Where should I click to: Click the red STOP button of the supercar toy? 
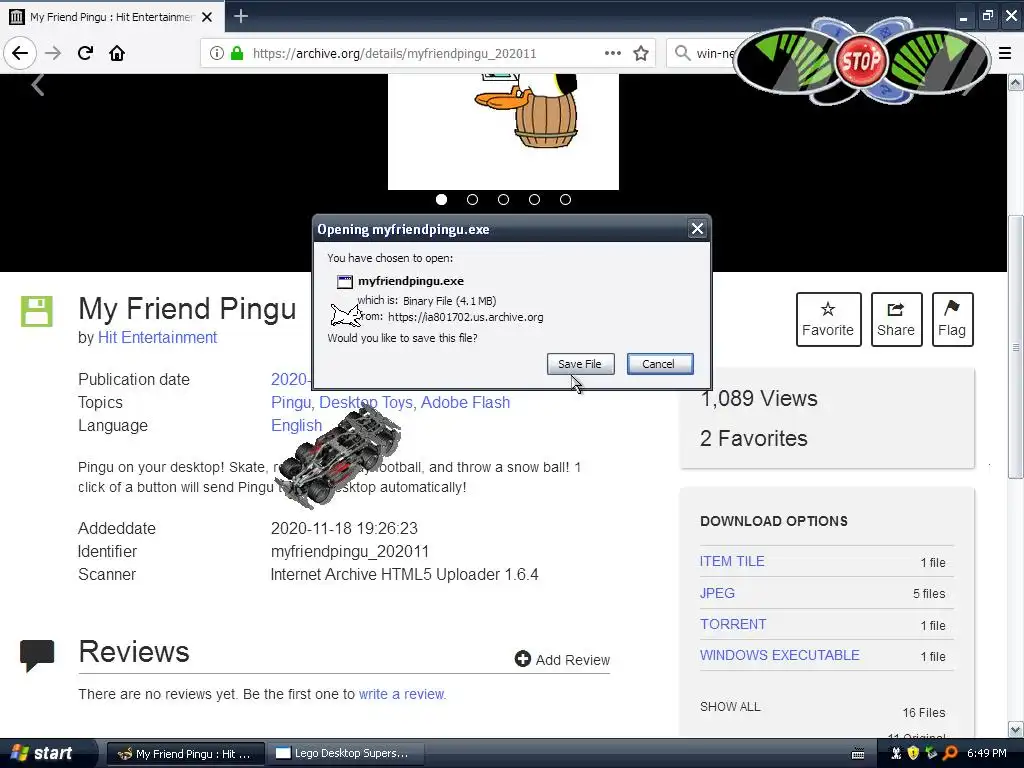tap(861, 61)
